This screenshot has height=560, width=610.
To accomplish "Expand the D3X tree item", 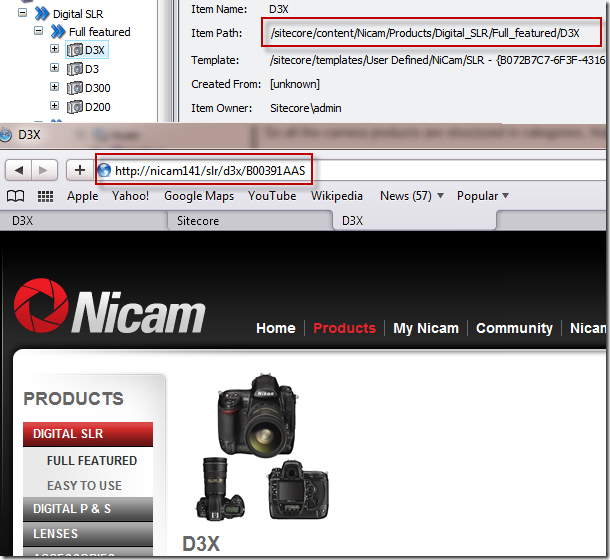I will [54, 49].
